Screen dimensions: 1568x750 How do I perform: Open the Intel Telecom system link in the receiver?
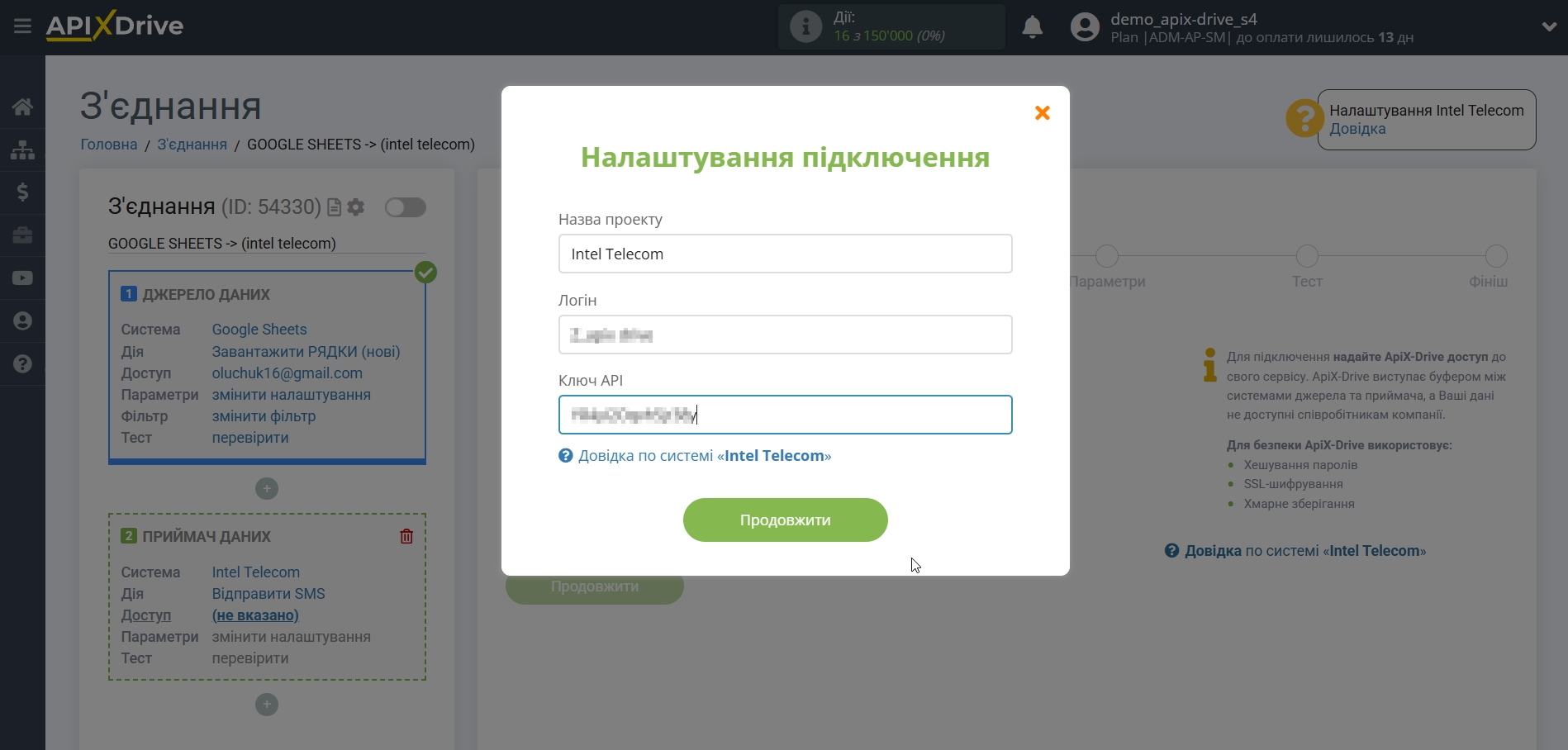point(255,572)
